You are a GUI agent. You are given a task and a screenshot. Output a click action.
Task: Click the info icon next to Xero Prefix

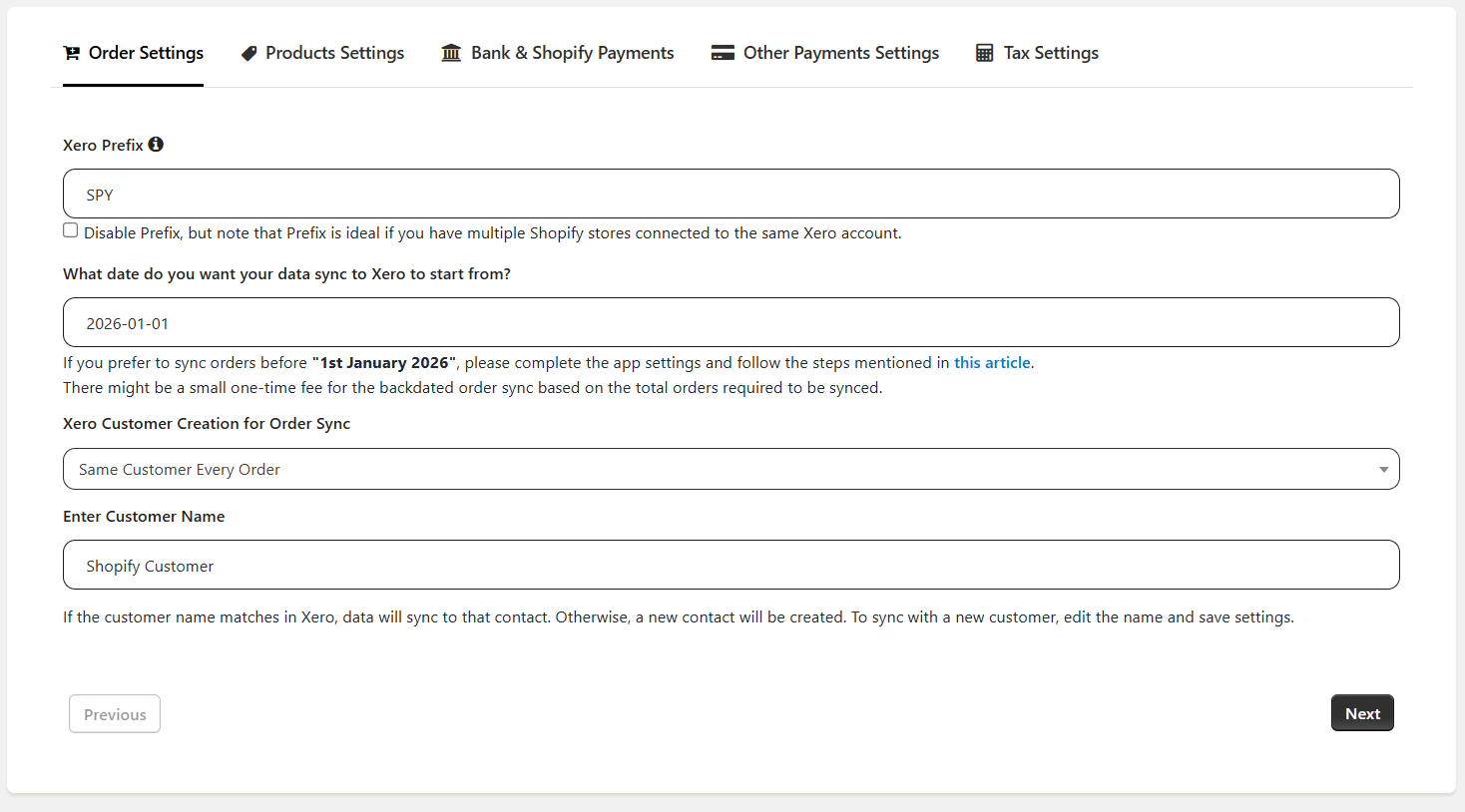[156, 145]
